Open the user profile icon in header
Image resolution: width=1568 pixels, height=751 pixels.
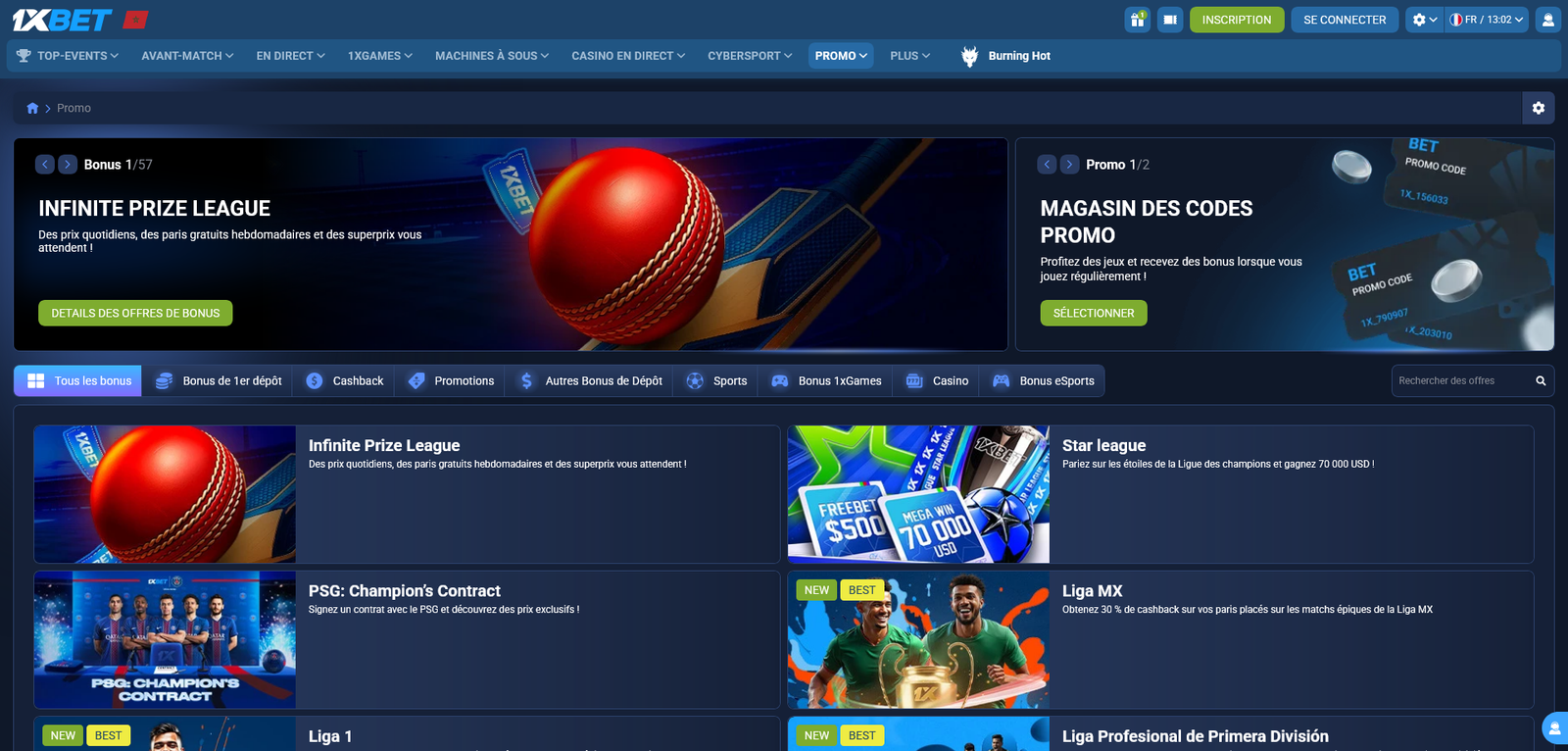(1547, 20)
